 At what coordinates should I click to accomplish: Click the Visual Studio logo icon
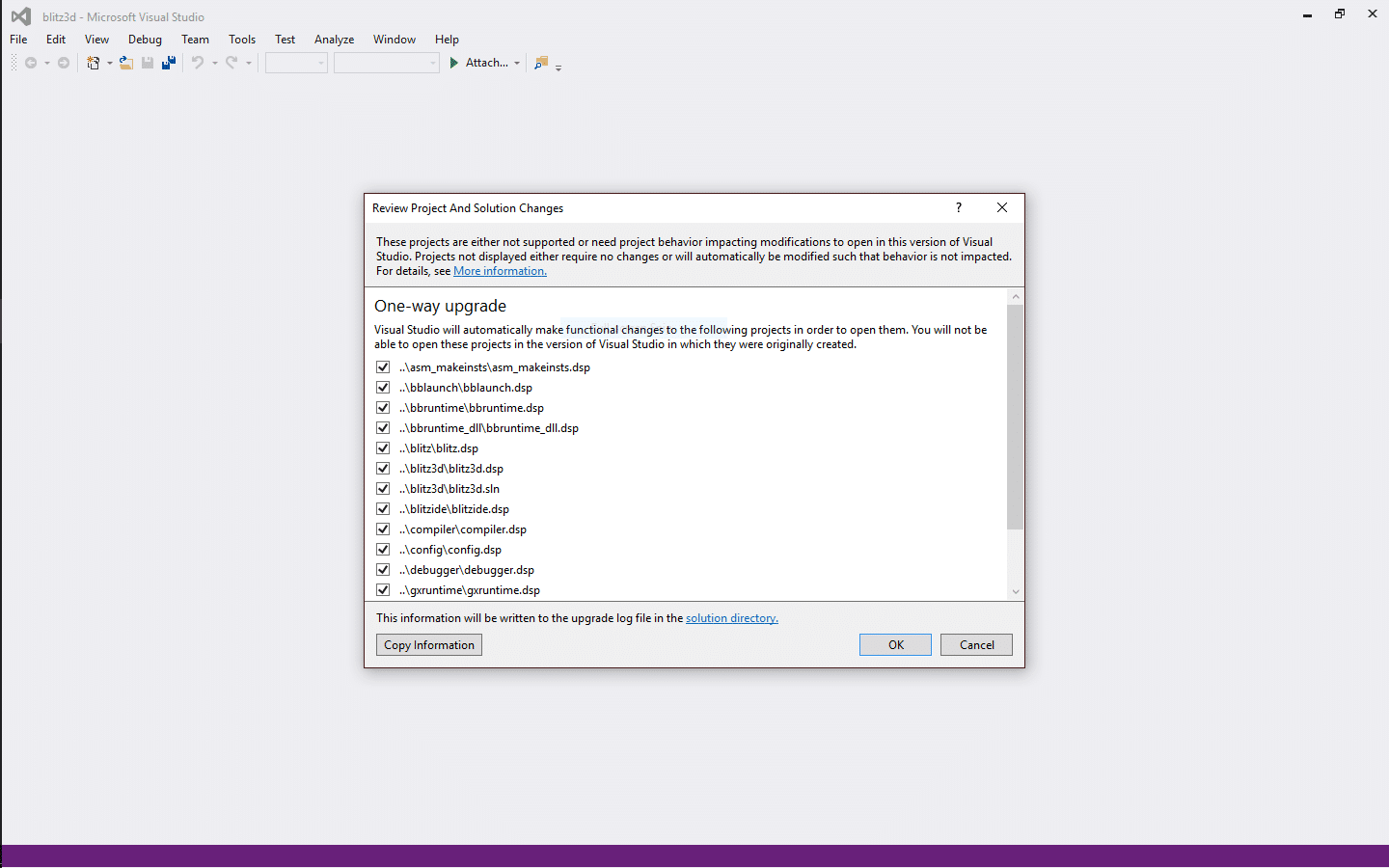coord(20,16)
